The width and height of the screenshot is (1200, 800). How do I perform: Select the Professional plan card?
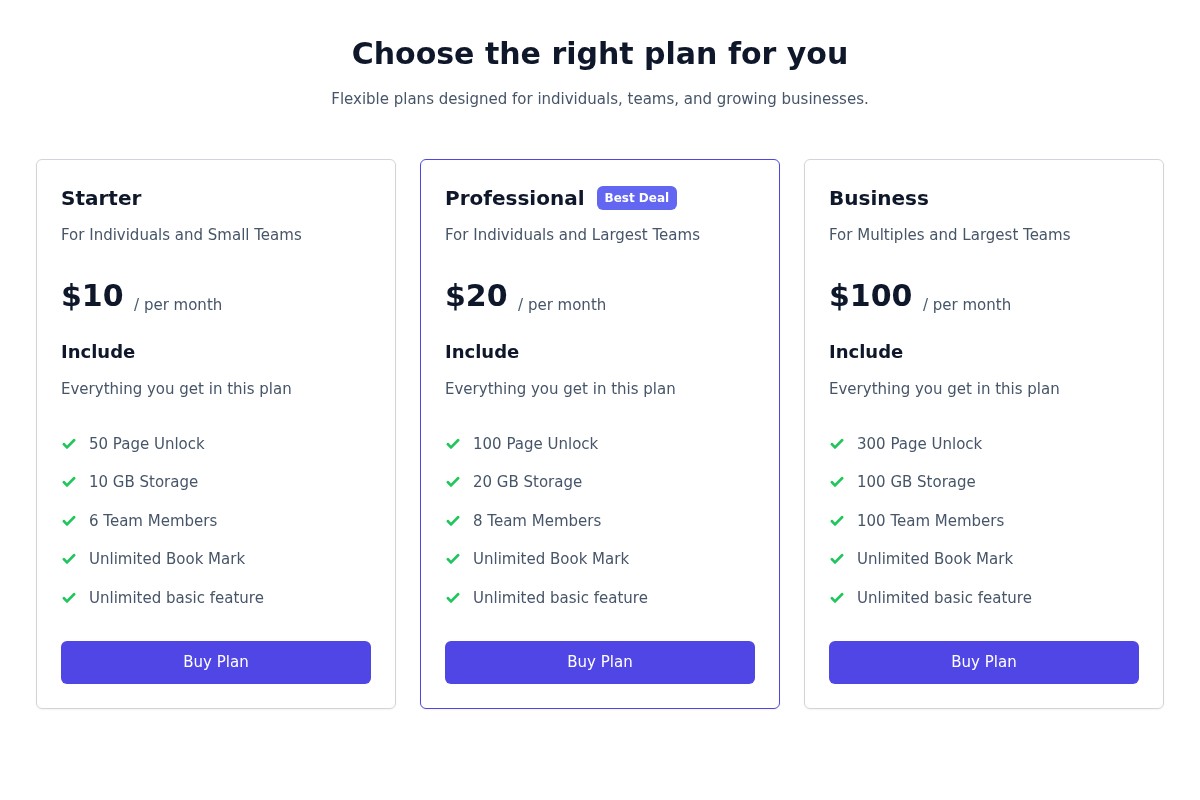[x=600, y=435]
